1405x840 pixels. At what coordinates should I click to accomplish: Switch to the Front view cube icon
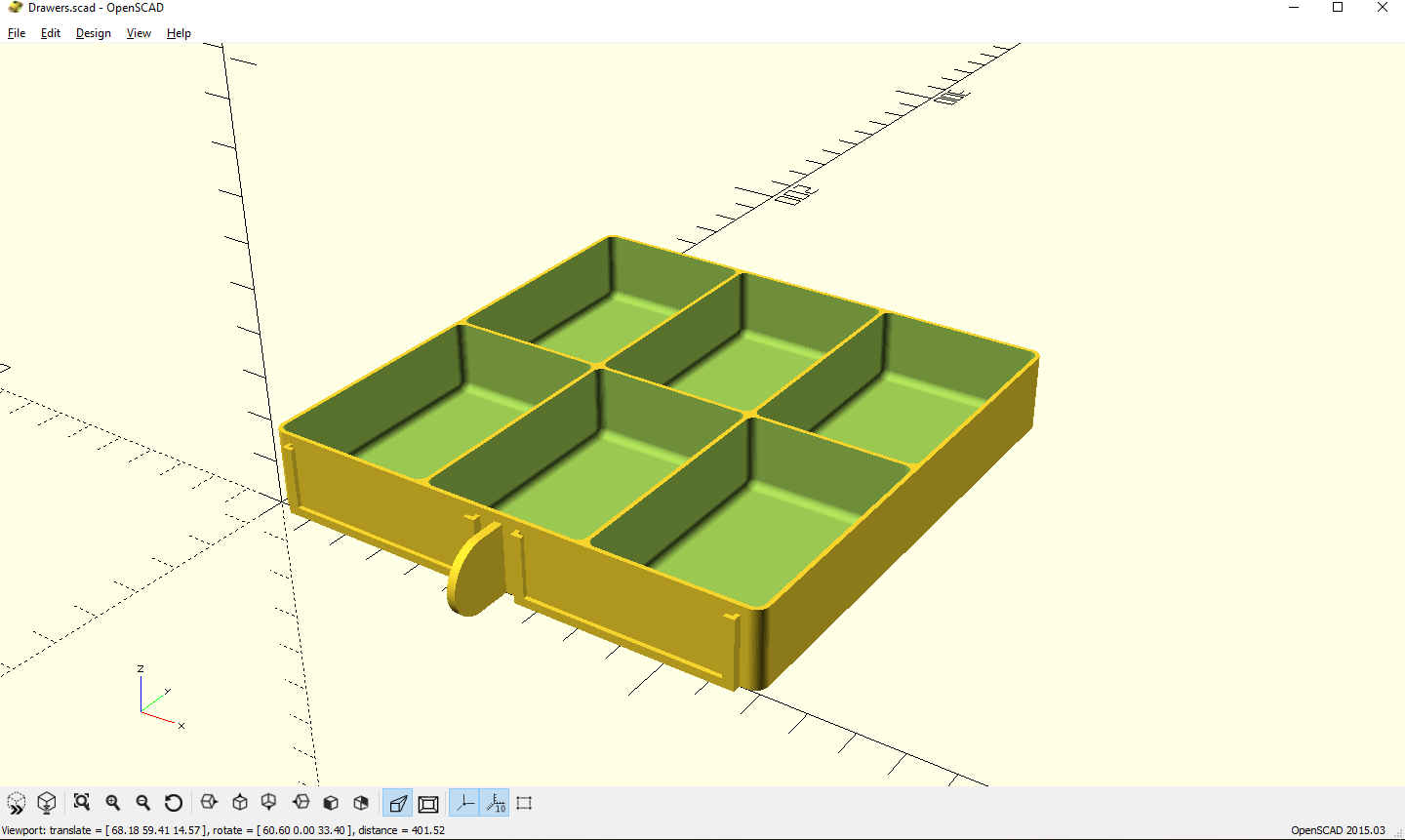click(x=331, y=803)
